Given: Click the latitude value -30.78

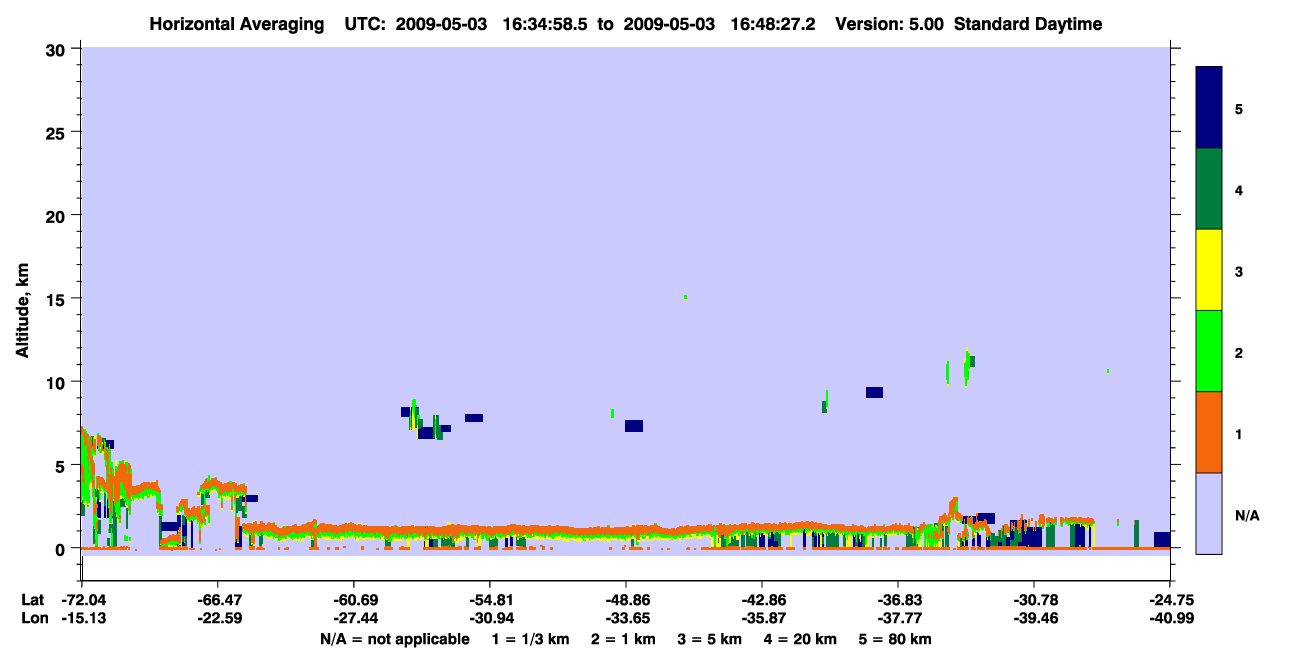Looking at the screenshot, I should click(x=1034, y=600).
